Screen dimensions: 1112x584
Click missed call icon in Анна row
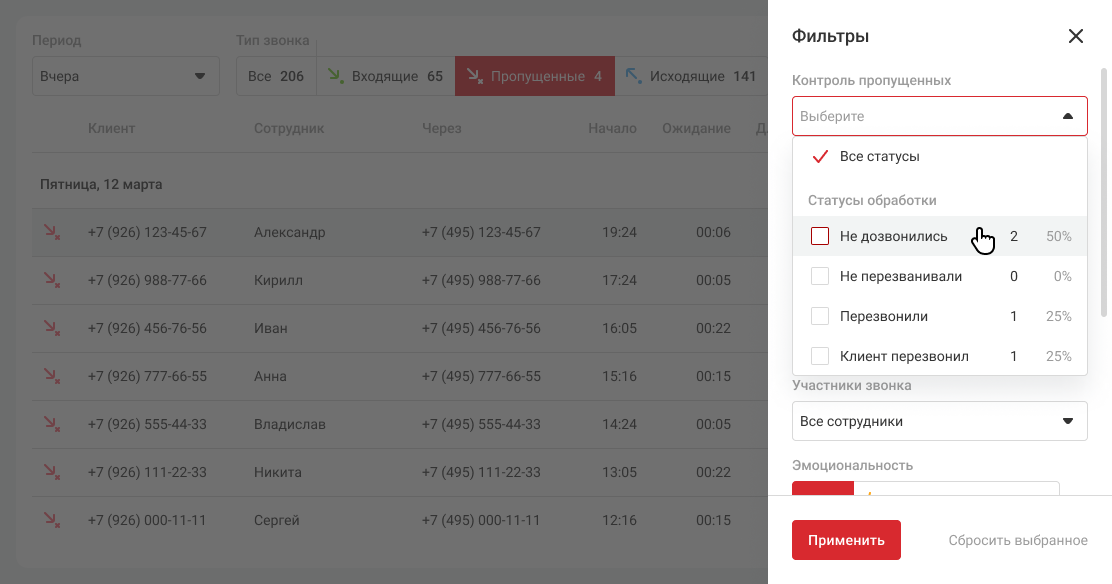click(x=51, y=376)
